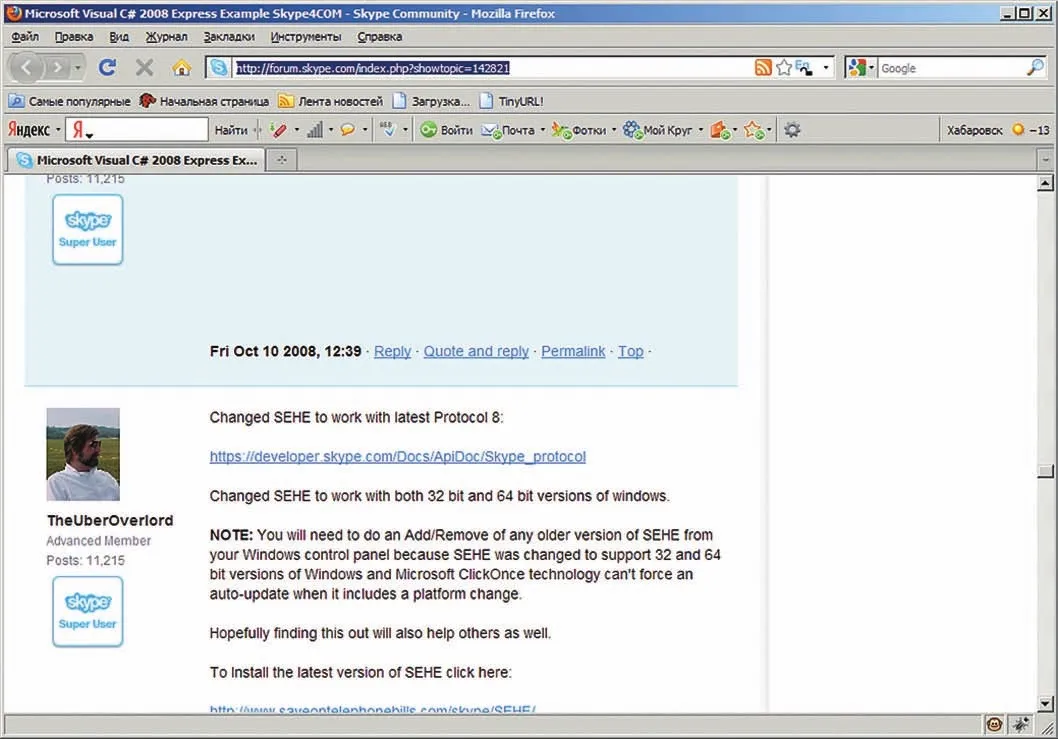
Task: Open a new tab with the plus button
Action: (281, 160)
